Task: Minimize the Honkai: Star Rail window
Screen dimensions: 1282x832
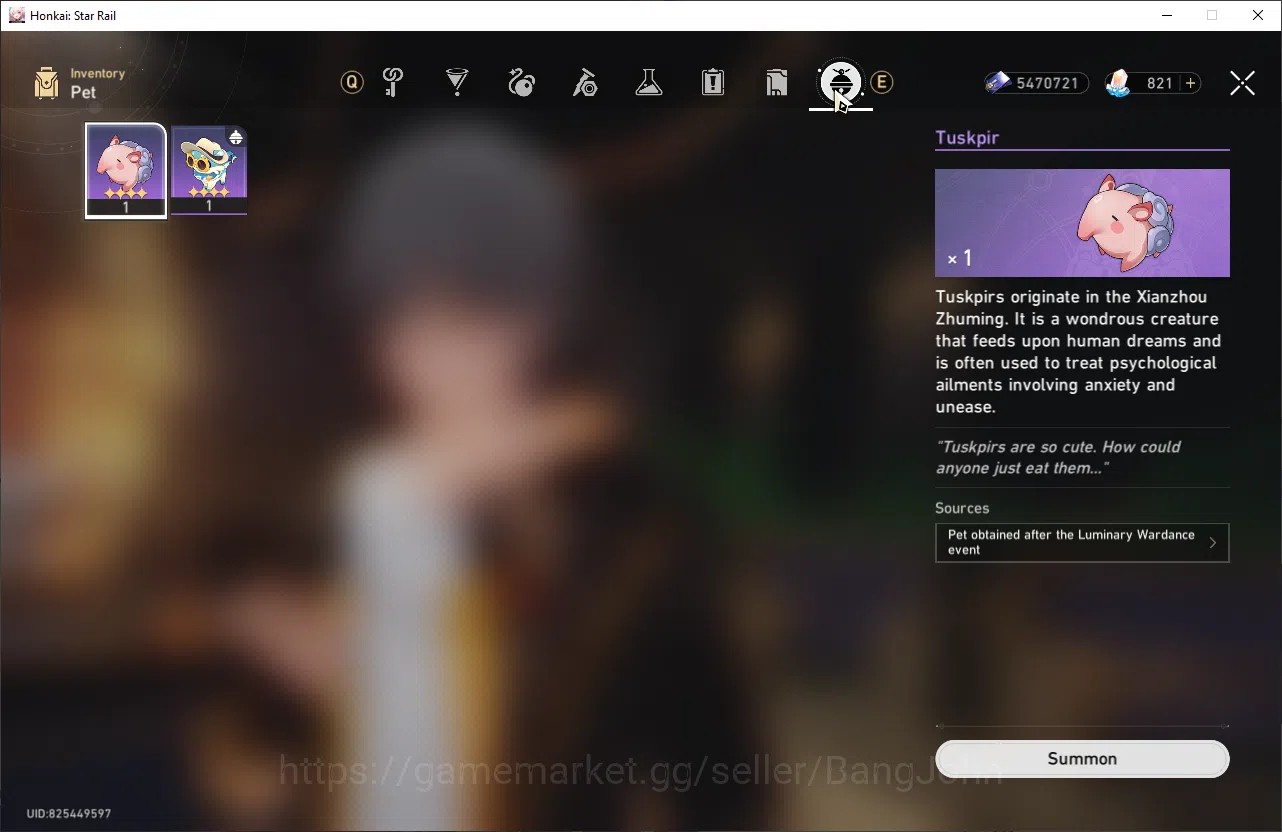Action: [x=1168, y=15]
